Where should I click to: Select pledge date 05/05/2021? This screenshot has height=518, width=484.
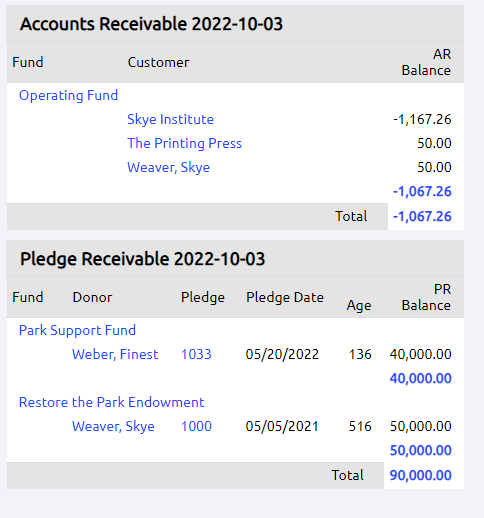(x=282, y=427)
